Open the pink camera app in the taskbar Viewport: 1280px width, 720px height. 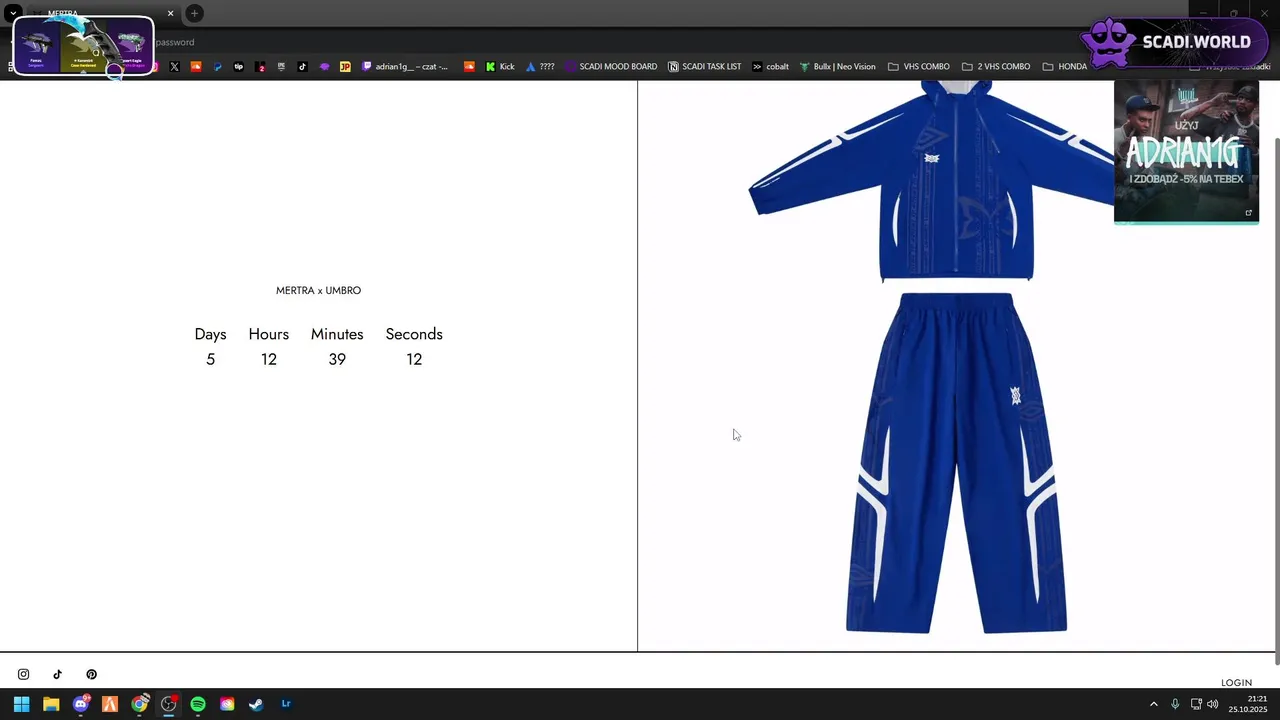pos(227,704)
